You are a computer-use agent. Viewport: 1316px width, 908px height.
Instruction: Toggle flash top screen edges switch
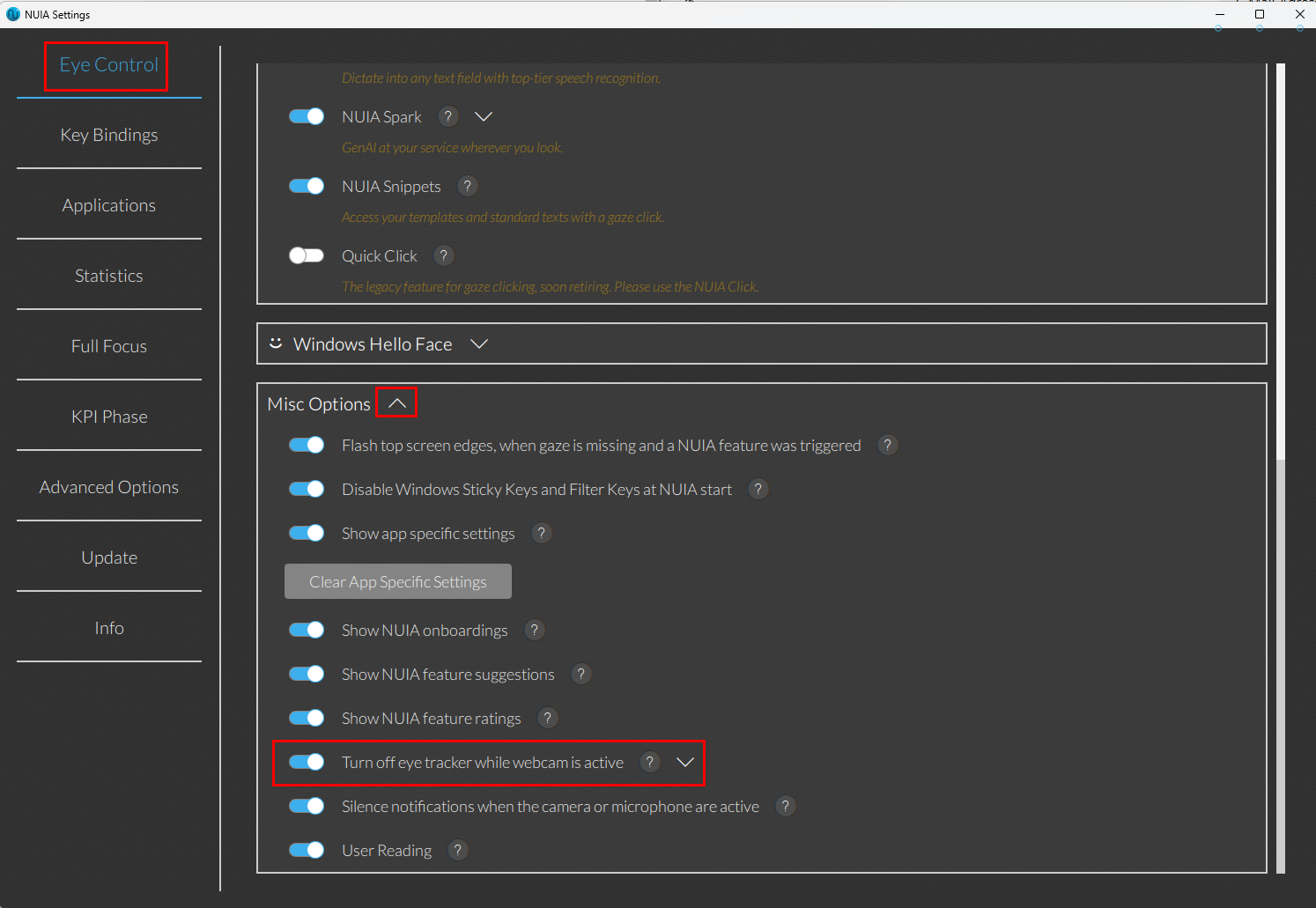click(307, 445)
